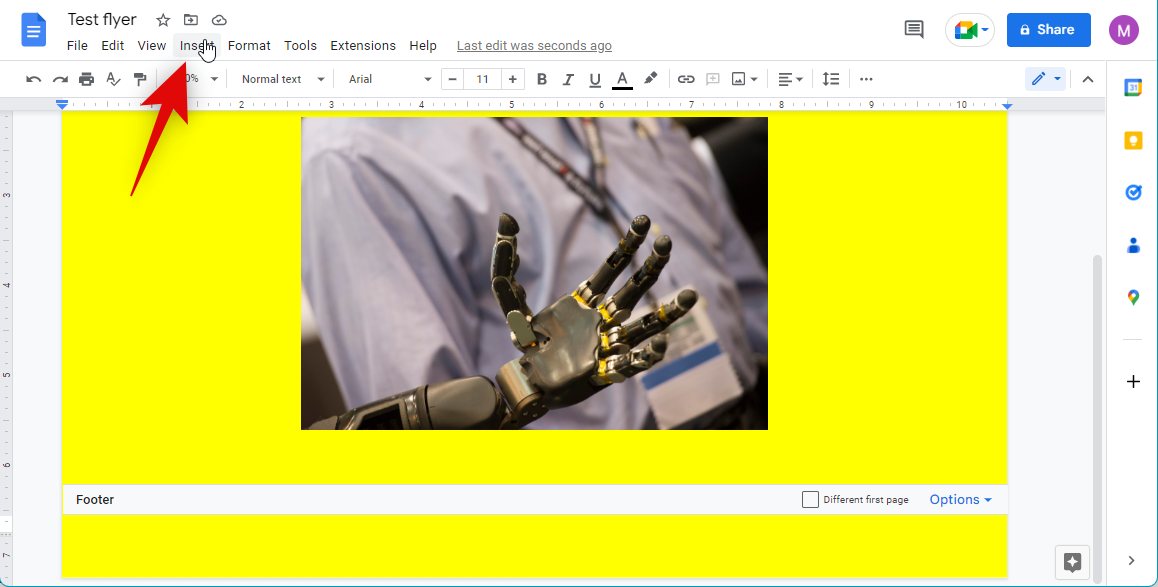Viewport: 1158px width, 587px height.
Task: Enable Different first page checkbox
Action: (x=810, y=499)
